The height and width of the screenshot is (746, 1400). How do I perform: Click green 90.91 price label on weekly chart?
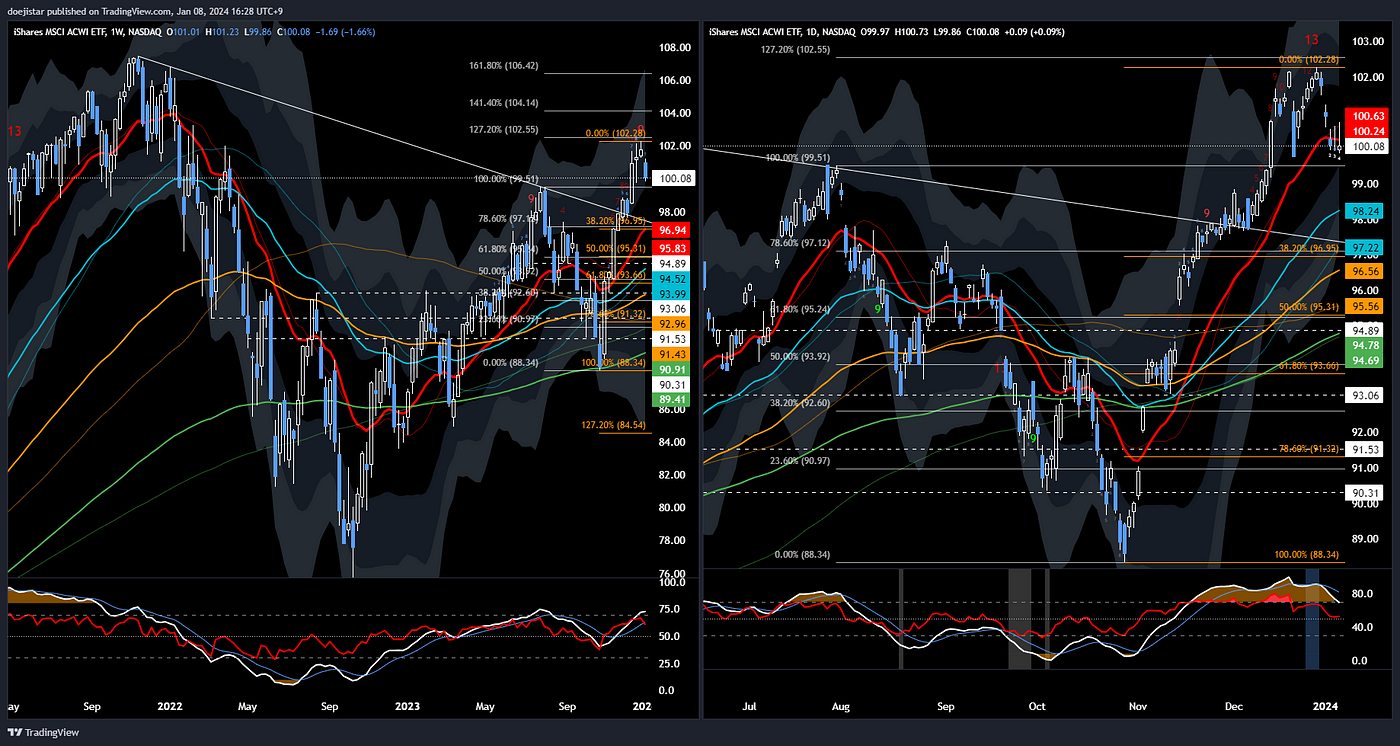[671, 369]
